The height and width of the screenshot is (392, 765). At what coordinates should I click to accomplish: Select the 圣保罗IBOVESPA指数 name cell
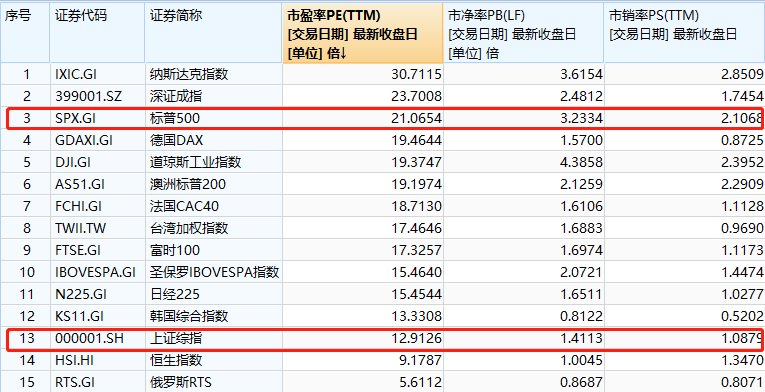coord(213,272)
